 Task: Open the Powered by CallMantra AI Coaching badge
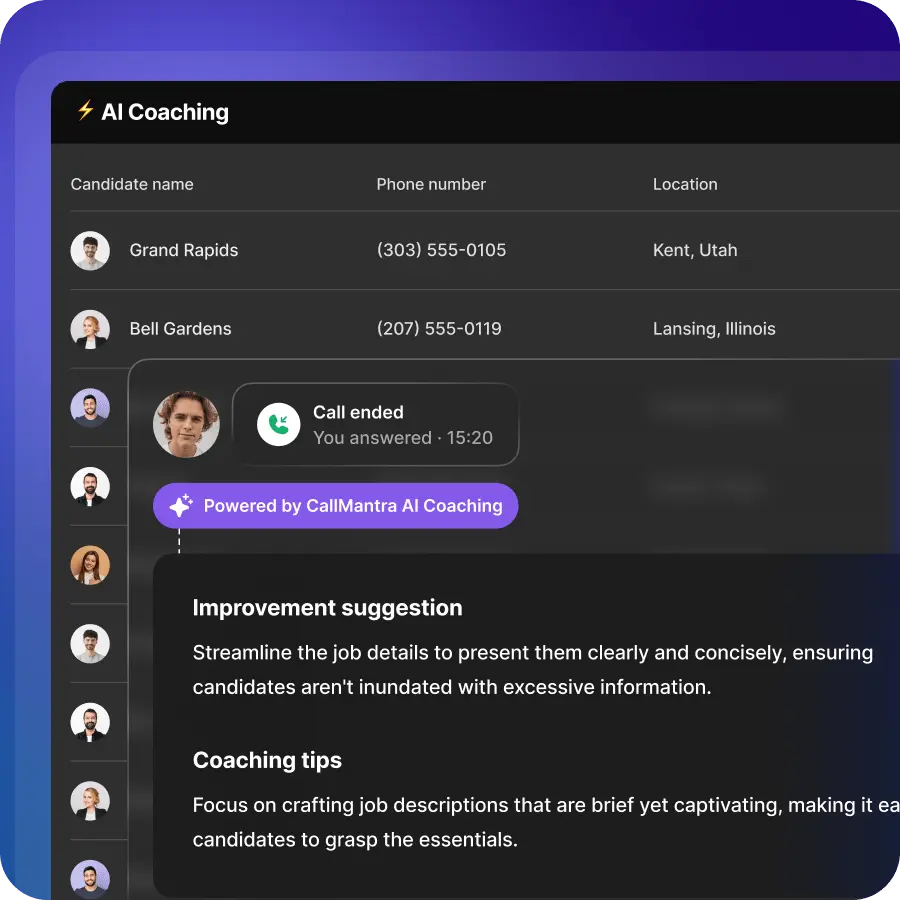[x=335, y=505]
